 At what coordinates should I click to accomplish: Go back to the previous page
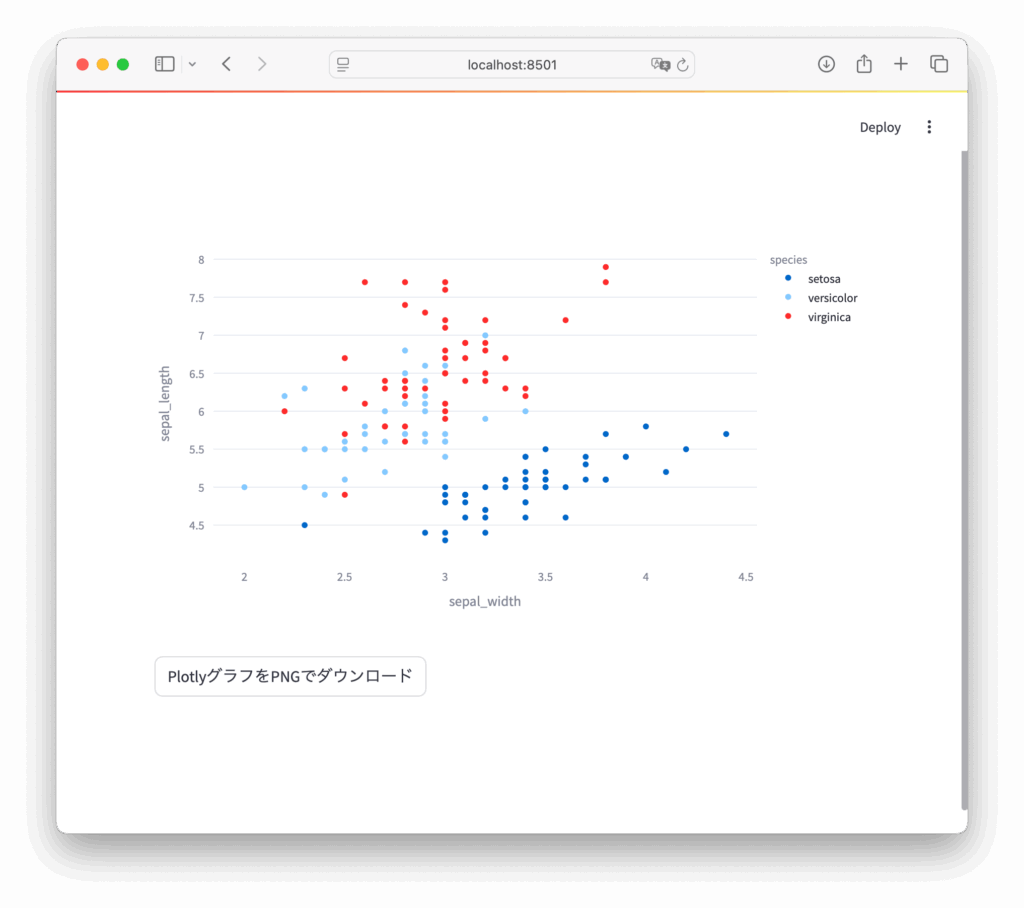pyautogui.click(x=227, y=64)
